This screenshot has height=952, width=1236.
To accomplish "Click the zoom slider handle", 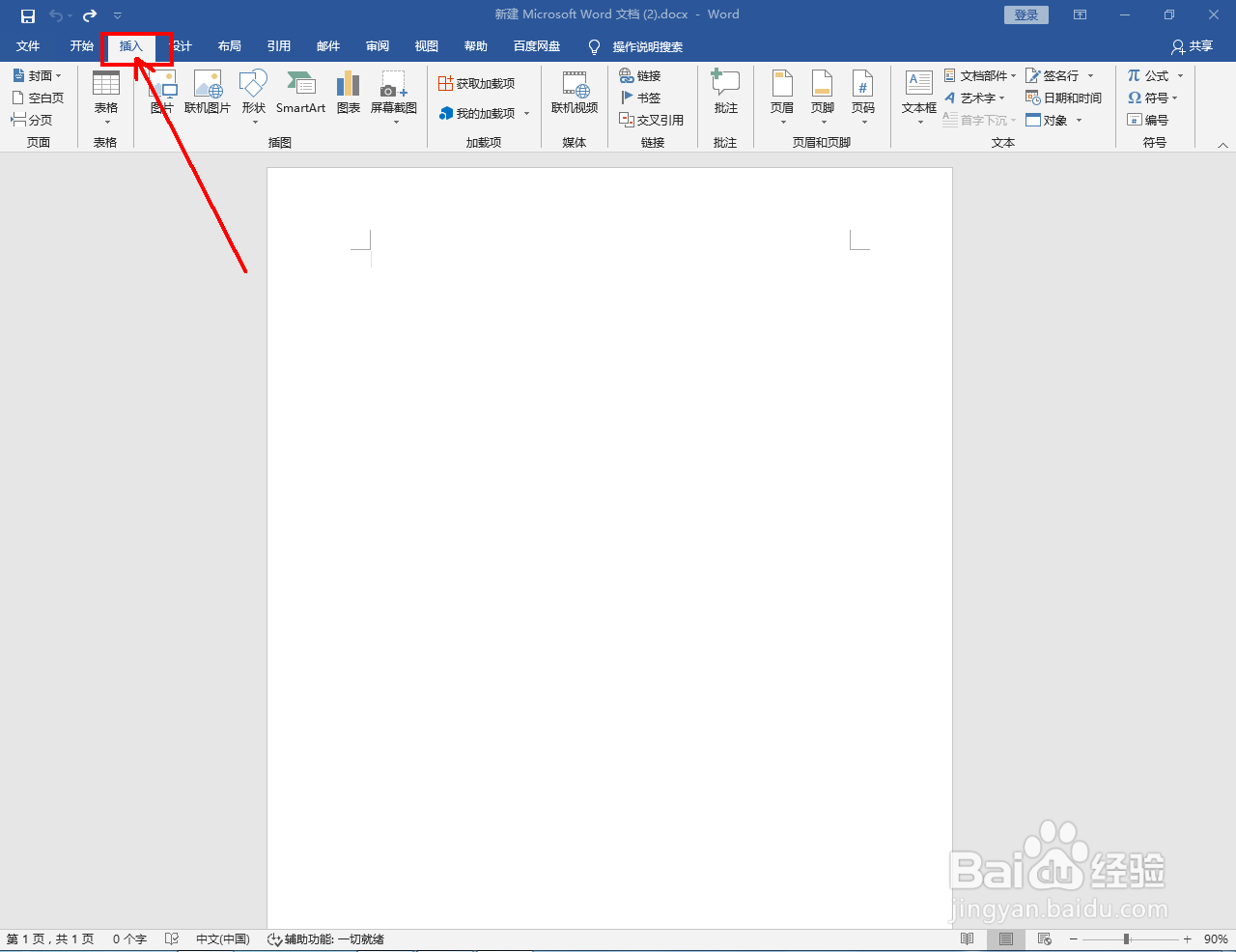I will (x=1126, y=939).
